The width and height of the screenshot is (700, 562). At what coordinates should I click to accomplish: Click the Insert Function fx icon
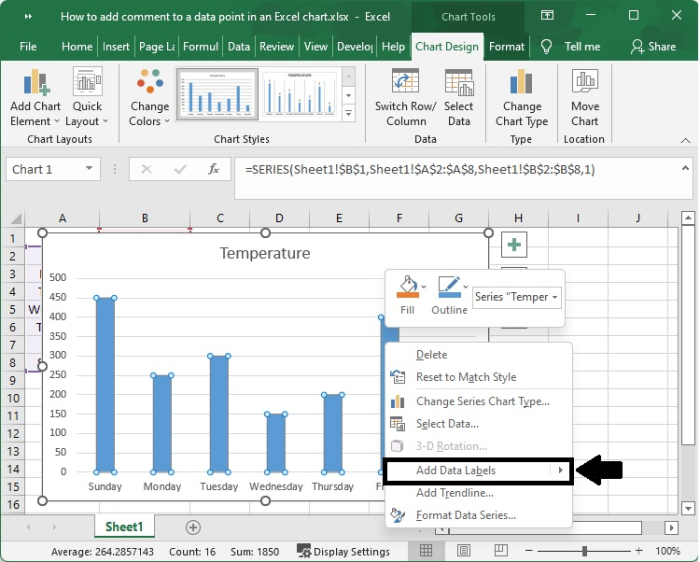click(214, 170)
